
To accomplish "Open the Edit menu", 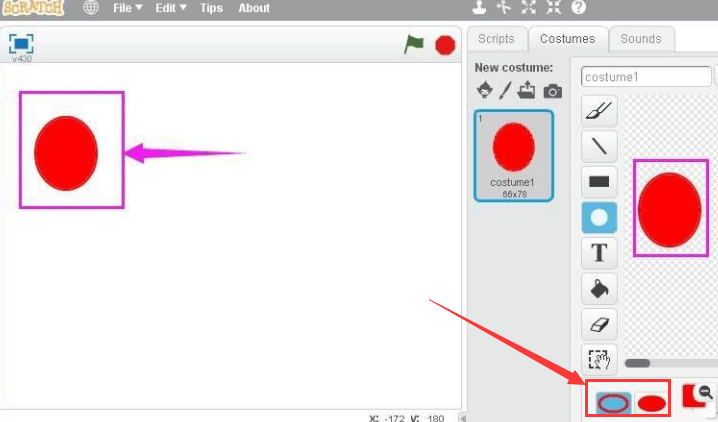I will pos(171,8).
